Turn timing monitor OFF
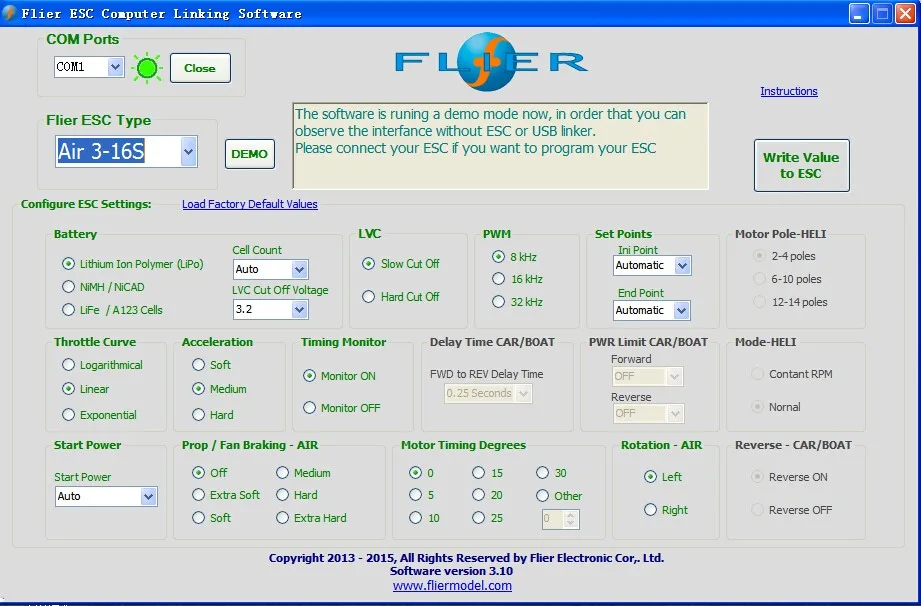The height and width of the screenshot is (606, 921). (x=310, y=408)
